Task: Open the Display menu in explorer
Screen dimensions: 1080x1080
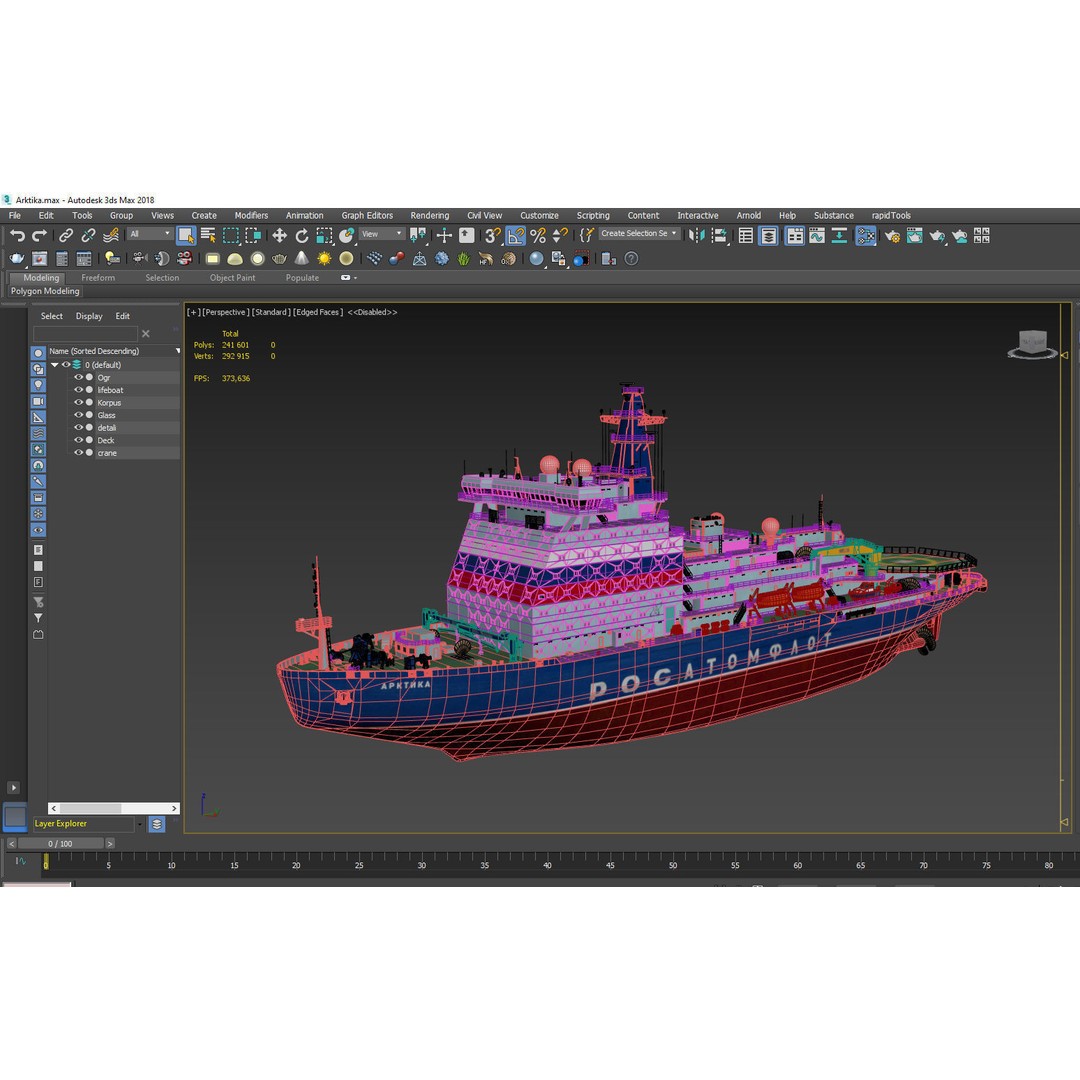Action: [x=89, y=316]
